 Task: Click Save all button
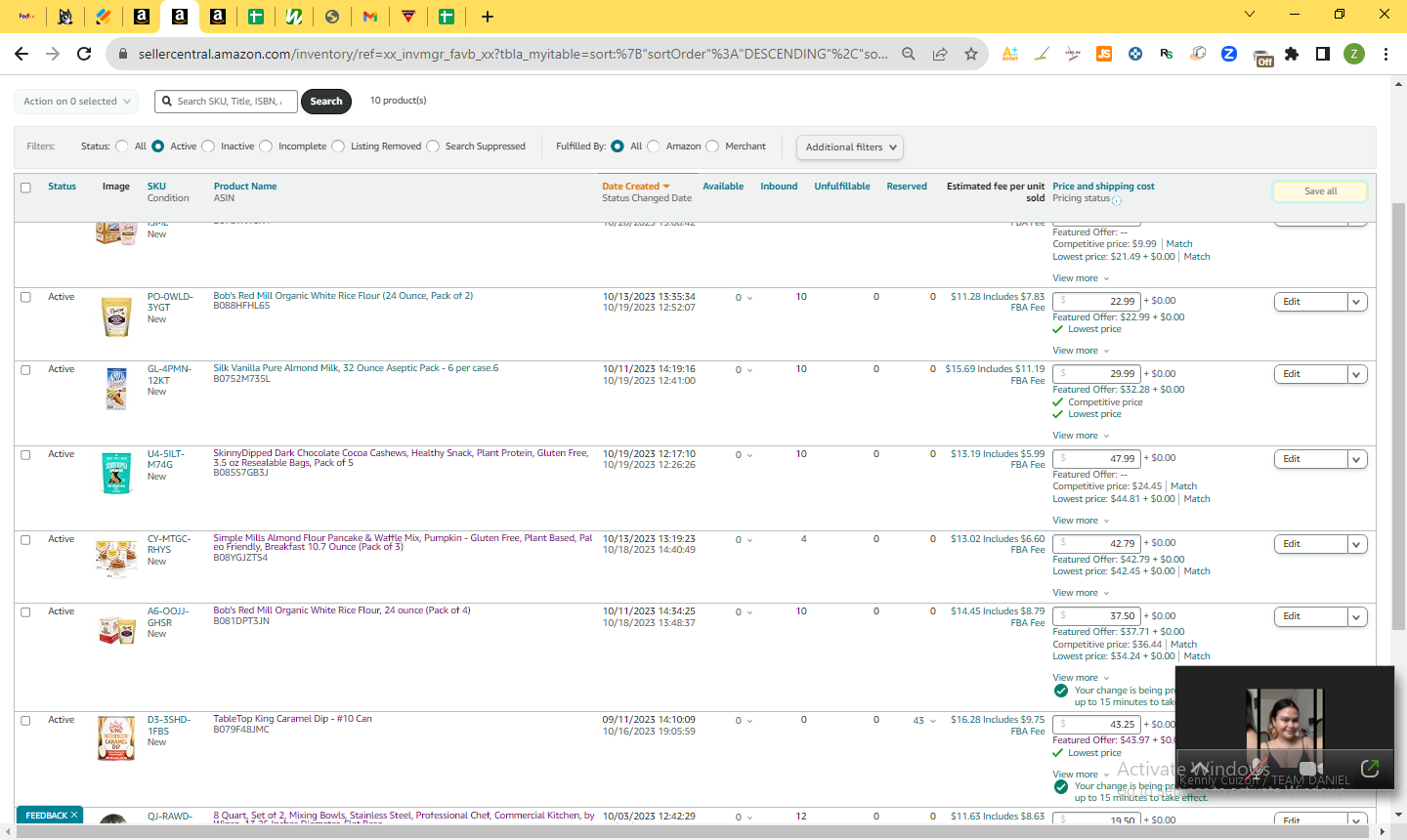click(x=1320, y=191)
